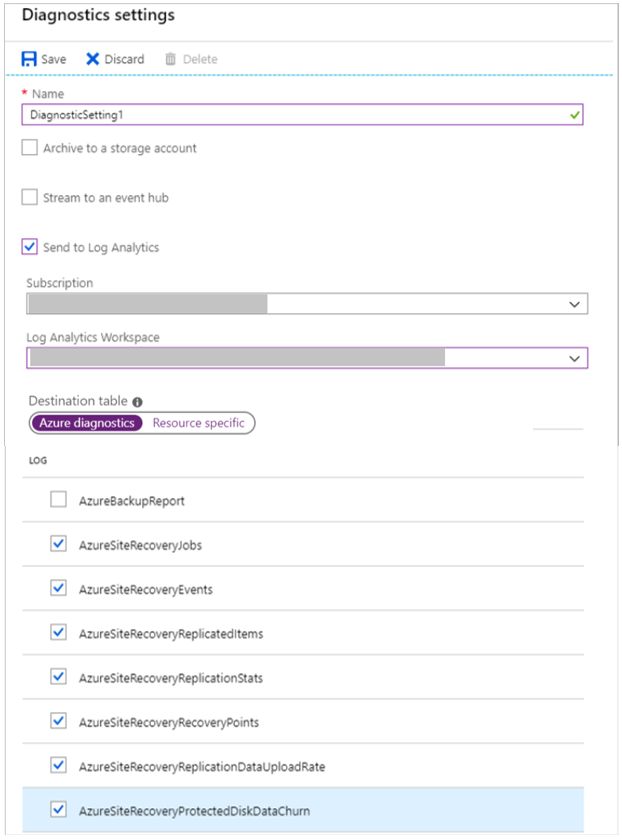
Task: Click the green validation checkmark in Name field
Action: [575, 115]
